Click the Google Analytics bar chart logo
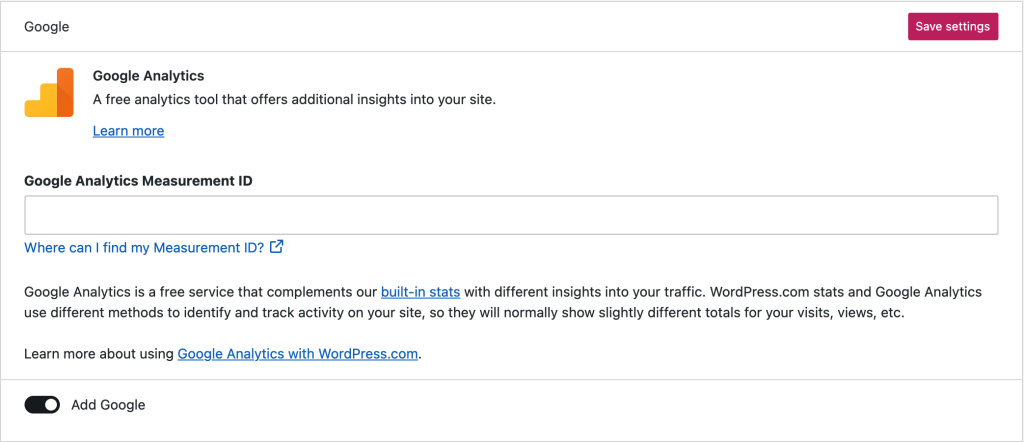1024x442 pixels. pyautogui.click(x=49, y=93)
